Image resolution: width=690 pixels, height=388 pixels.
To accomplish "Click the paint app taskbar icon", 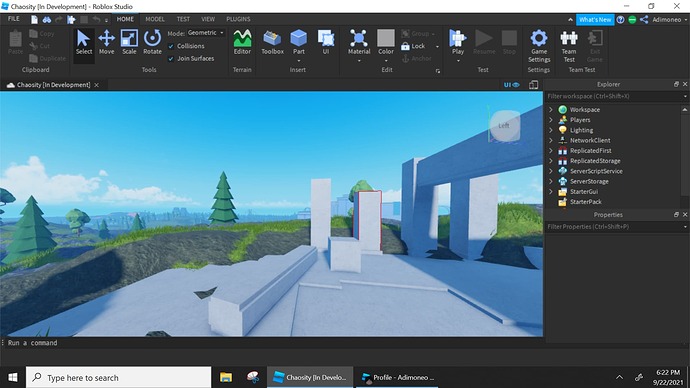I will tap(253, 377).
